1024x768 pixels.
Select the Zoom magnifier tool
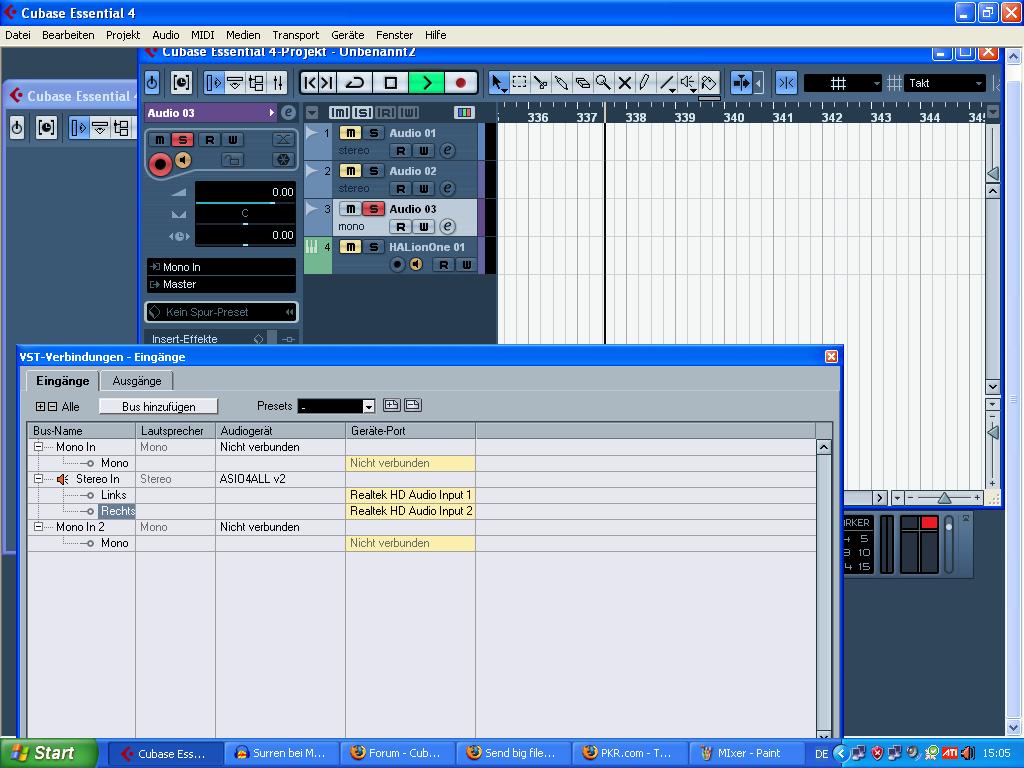coord(603,83)
